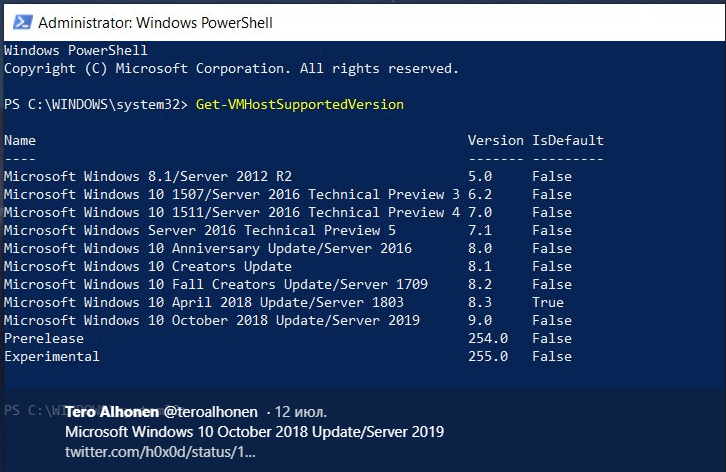Click the Get-VMHostSupportedVersion command text
Image resolution: width=726 pixels, height=472 pixels.
(x=300, y=105)
